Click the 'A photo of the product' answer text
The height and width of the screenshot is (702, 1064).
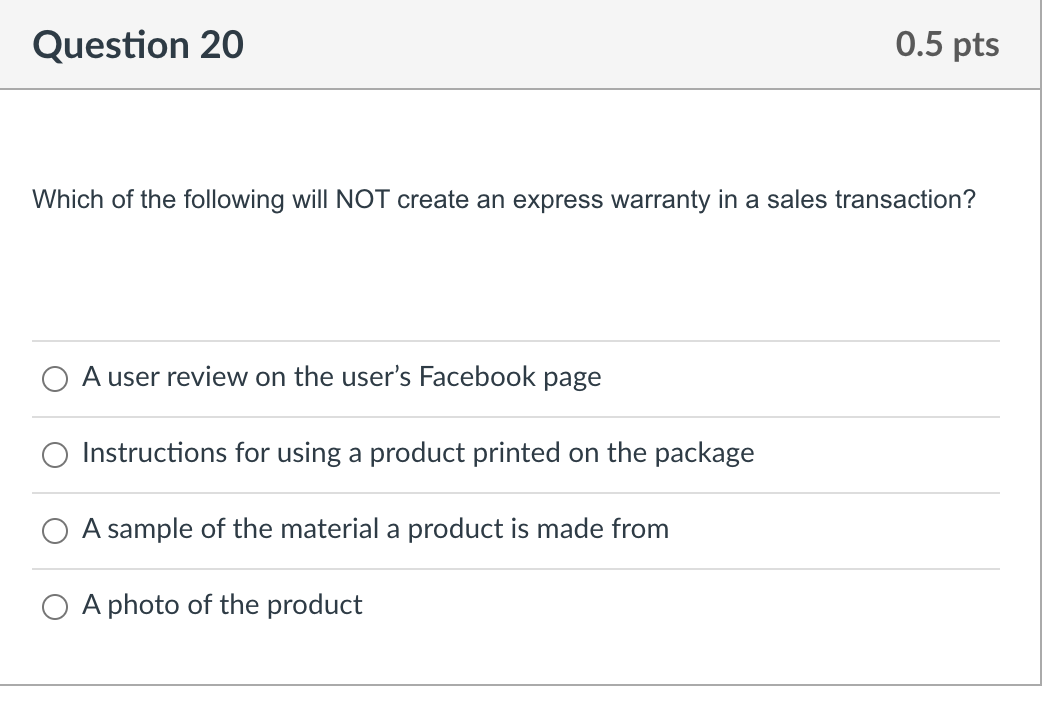point(222,605)
